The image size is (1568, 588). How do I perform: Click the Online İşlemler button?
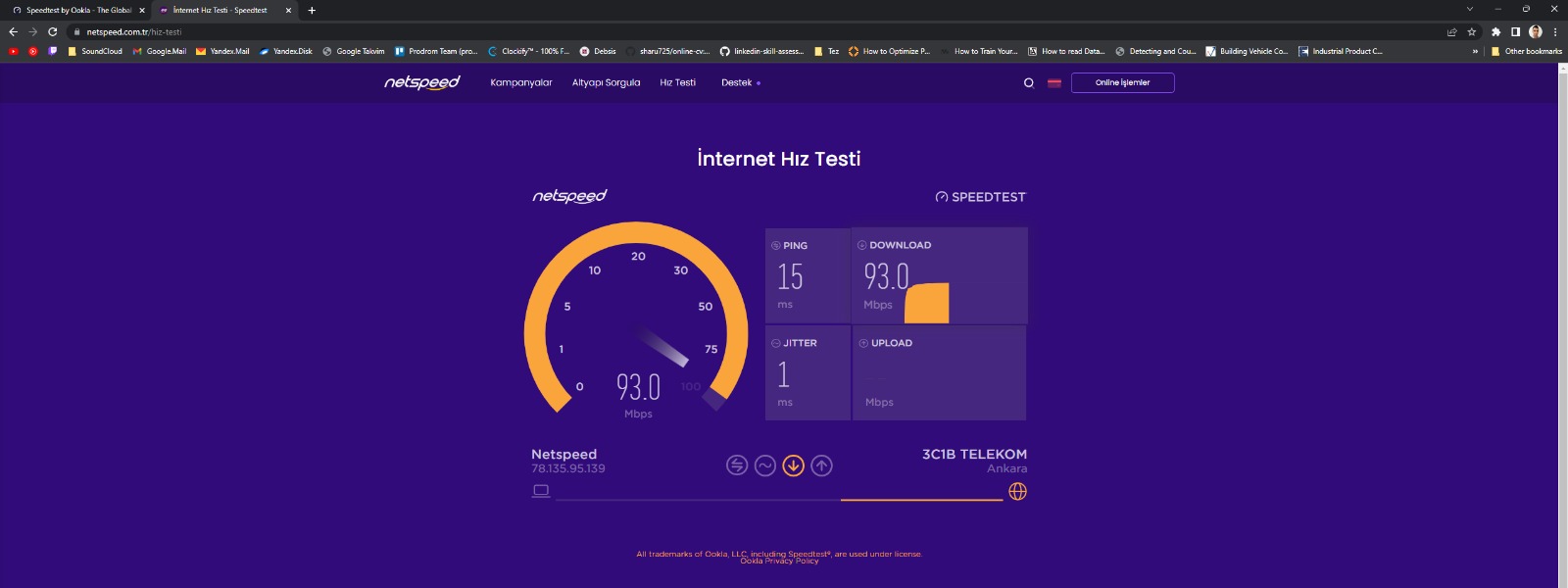click(1122, 82)
